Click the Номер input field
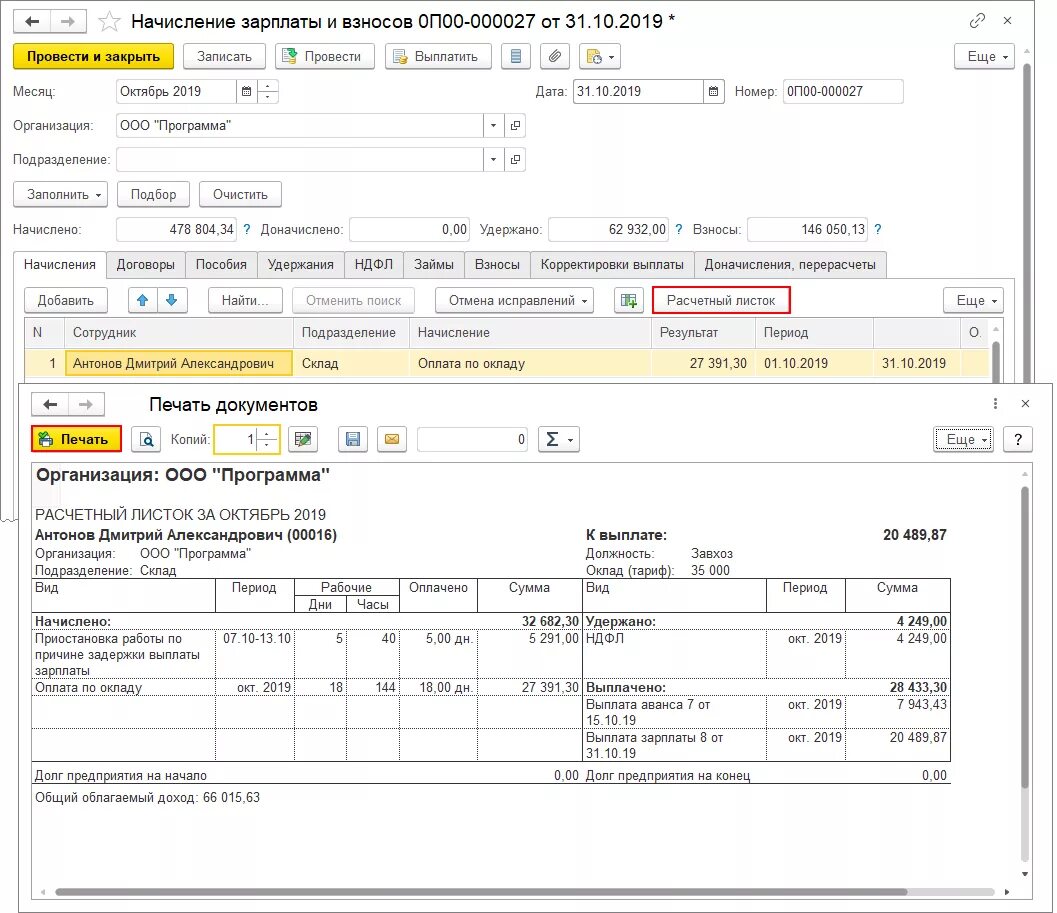1057x913 pixels. tap(843, 92)
